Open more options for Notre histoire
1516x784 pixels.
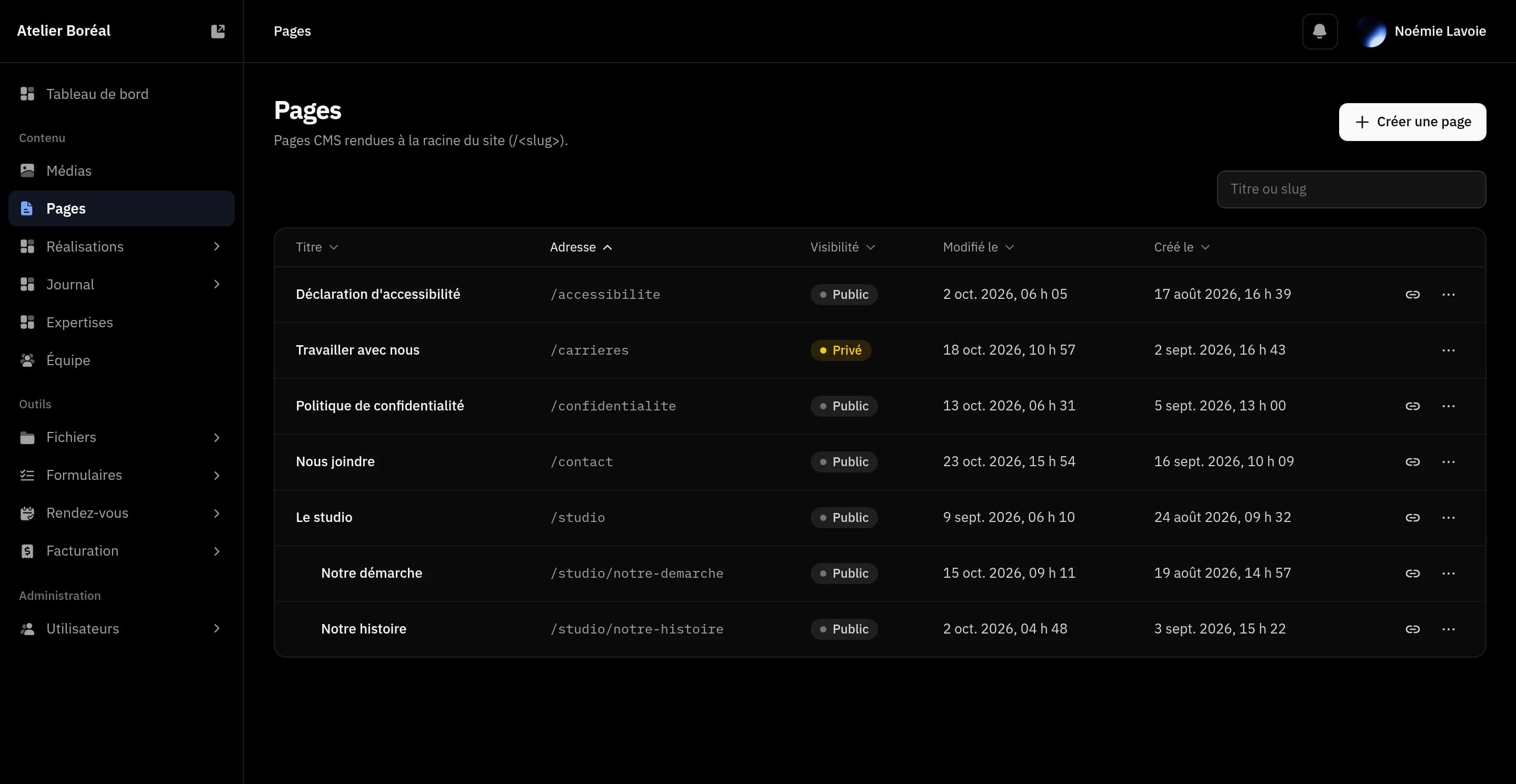(1448, 629)
